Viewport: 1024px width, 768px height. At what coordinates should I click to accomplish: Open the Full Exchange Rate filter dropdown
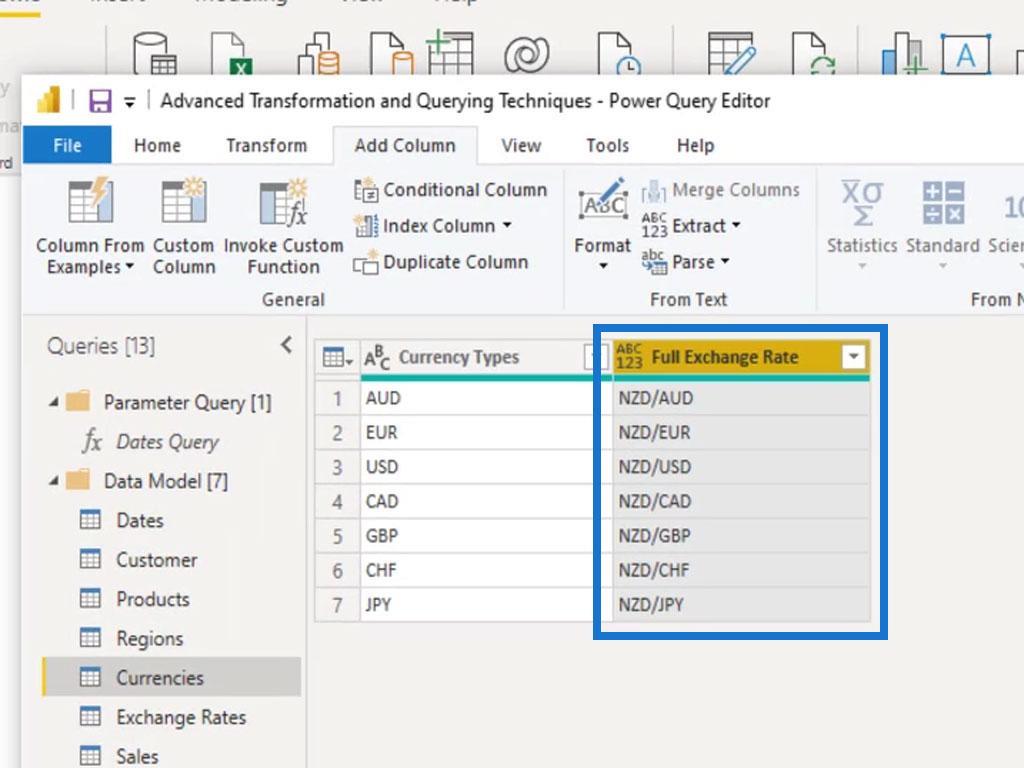click(x=853, y=357)
